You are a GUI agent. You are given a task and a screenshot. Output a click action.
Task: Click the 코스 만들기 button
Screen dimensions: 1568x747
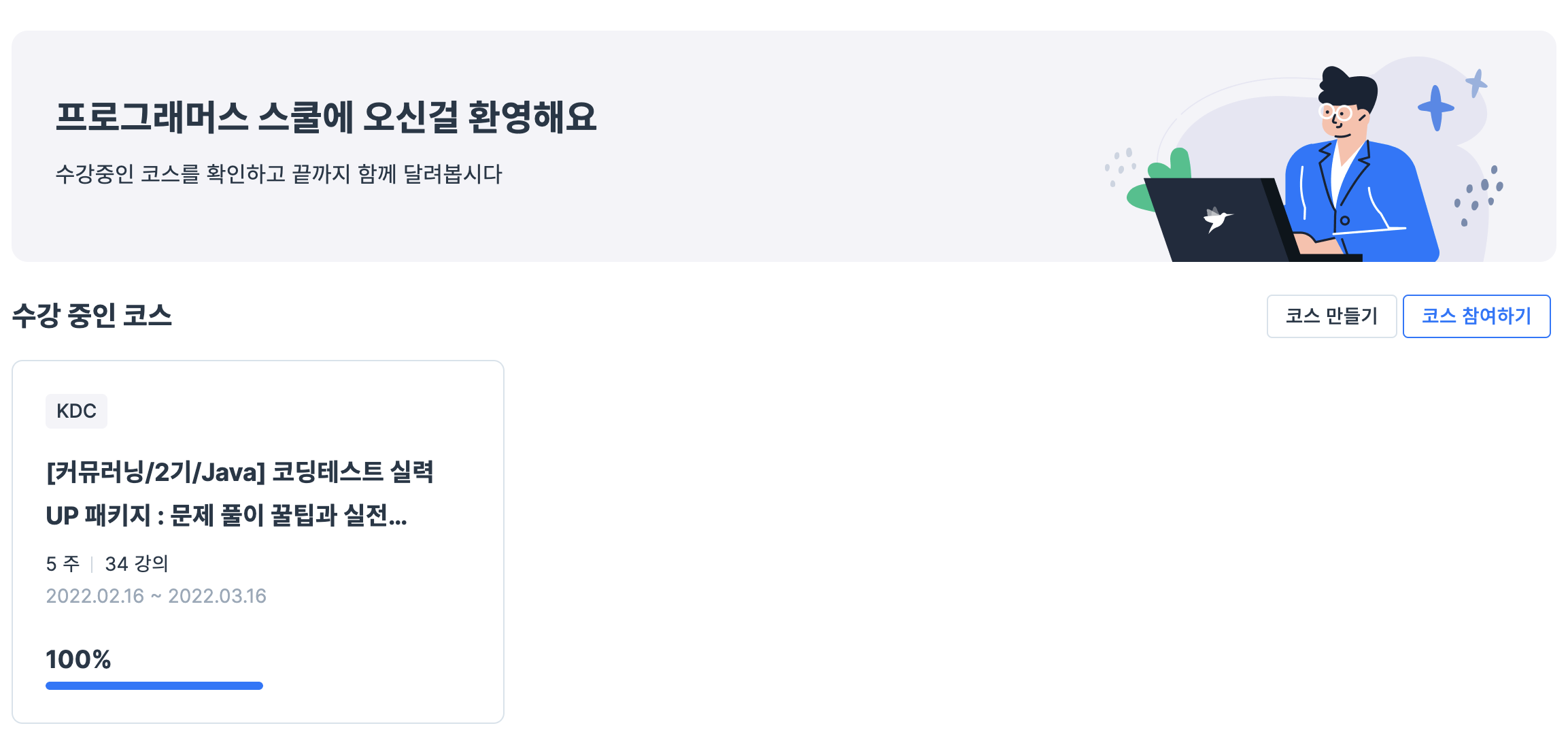click(1331, 316)
